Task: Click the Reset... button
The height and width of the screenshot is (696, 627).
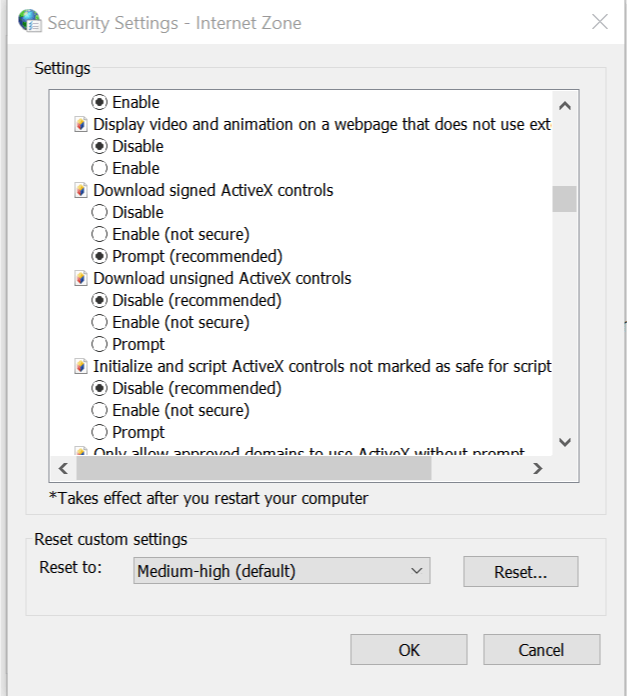Action: tap(521, 572)
